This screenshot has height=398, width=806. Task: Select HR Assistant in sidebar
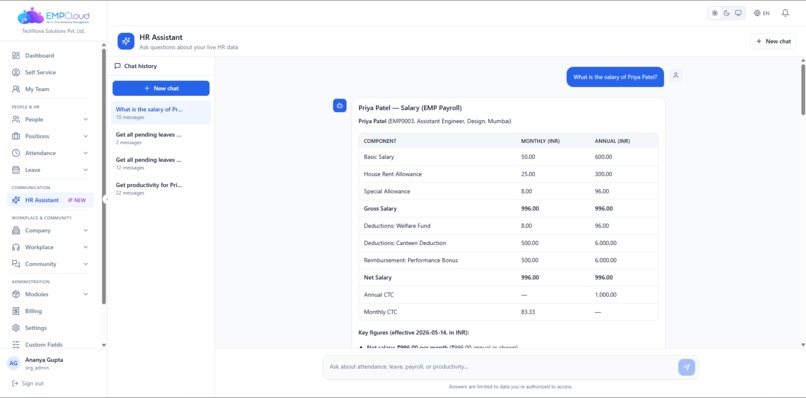tap(50, 200)
